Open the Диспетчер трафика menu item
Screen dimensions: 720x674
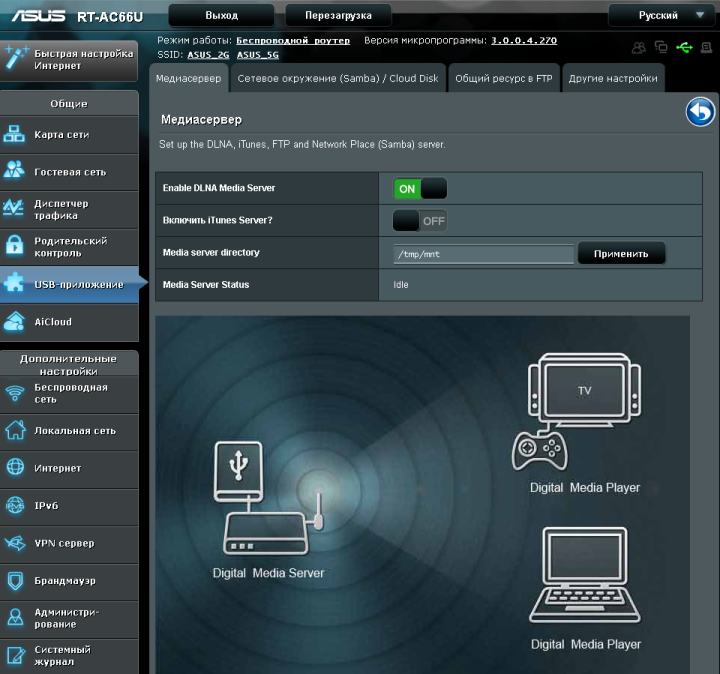[69, 210]
